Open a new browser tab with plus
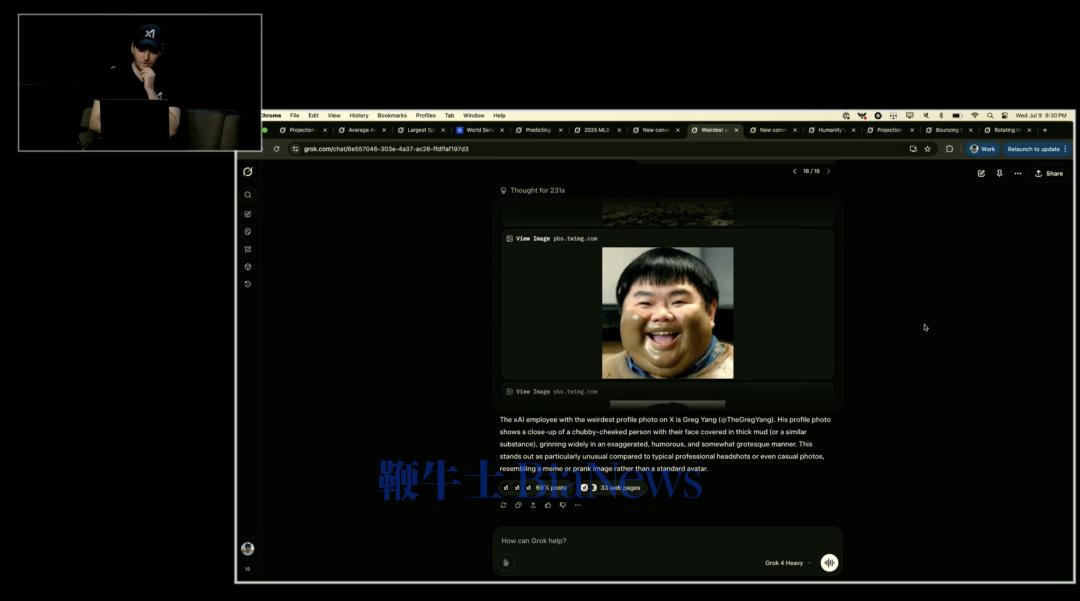This screenshot has width=1080, height=601. [1045, 130]
